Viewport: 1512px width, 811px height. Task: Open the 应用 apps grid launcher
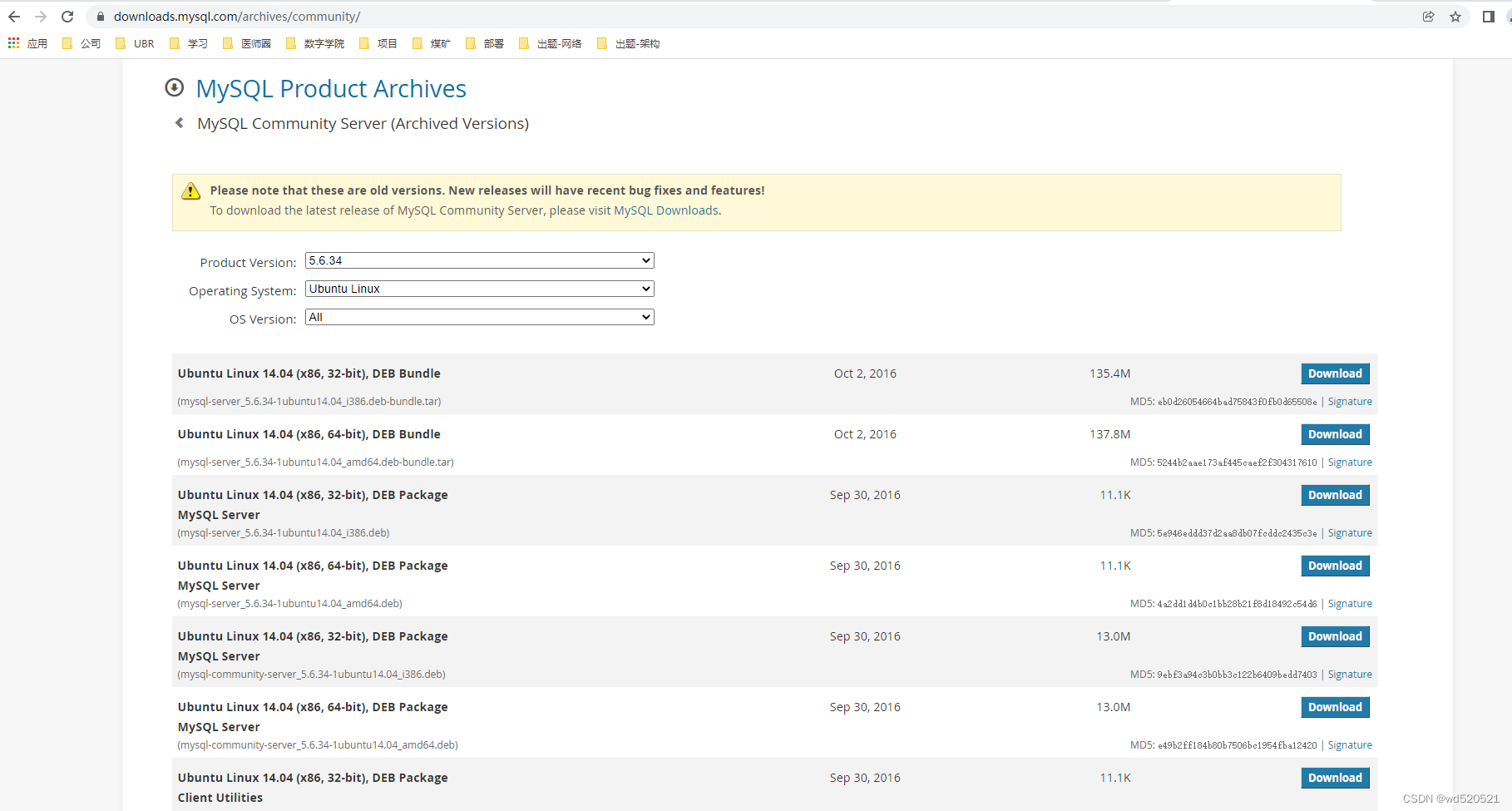click(x=12, y=42)
